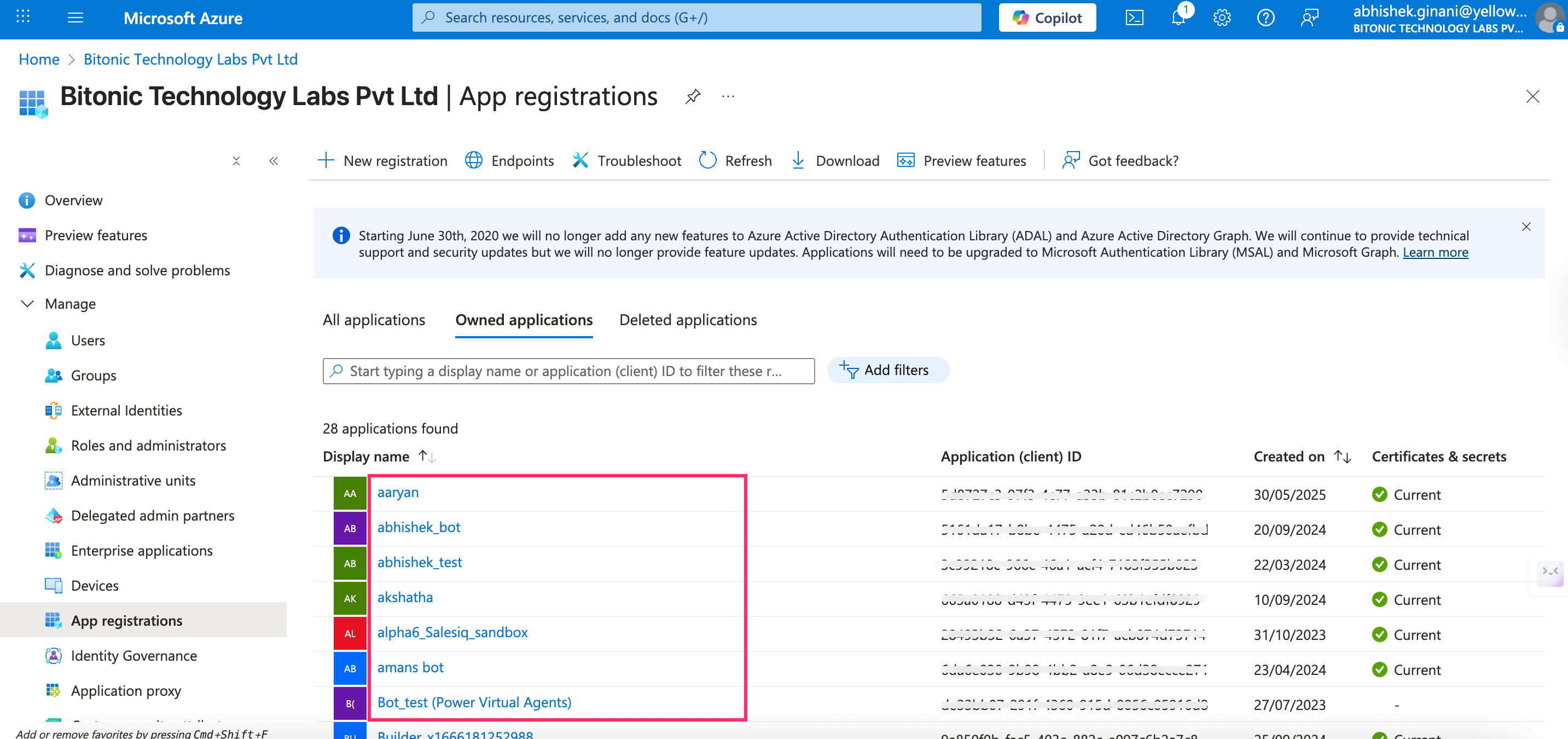Close the App registrations blade

click(1532, 96)
